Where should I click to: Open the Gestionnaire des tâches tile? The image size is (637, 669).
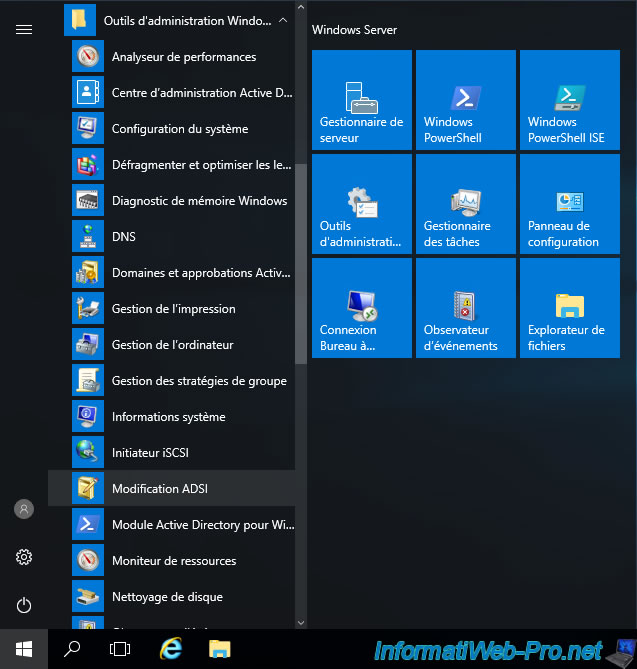pos(466,204)
